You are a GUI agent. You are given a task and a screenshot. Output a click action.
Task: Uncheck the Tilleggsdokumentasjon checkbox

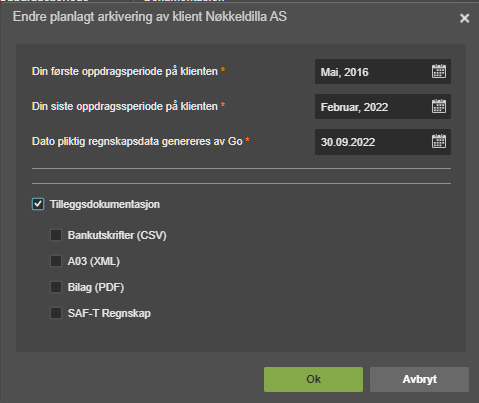[38, 204]
